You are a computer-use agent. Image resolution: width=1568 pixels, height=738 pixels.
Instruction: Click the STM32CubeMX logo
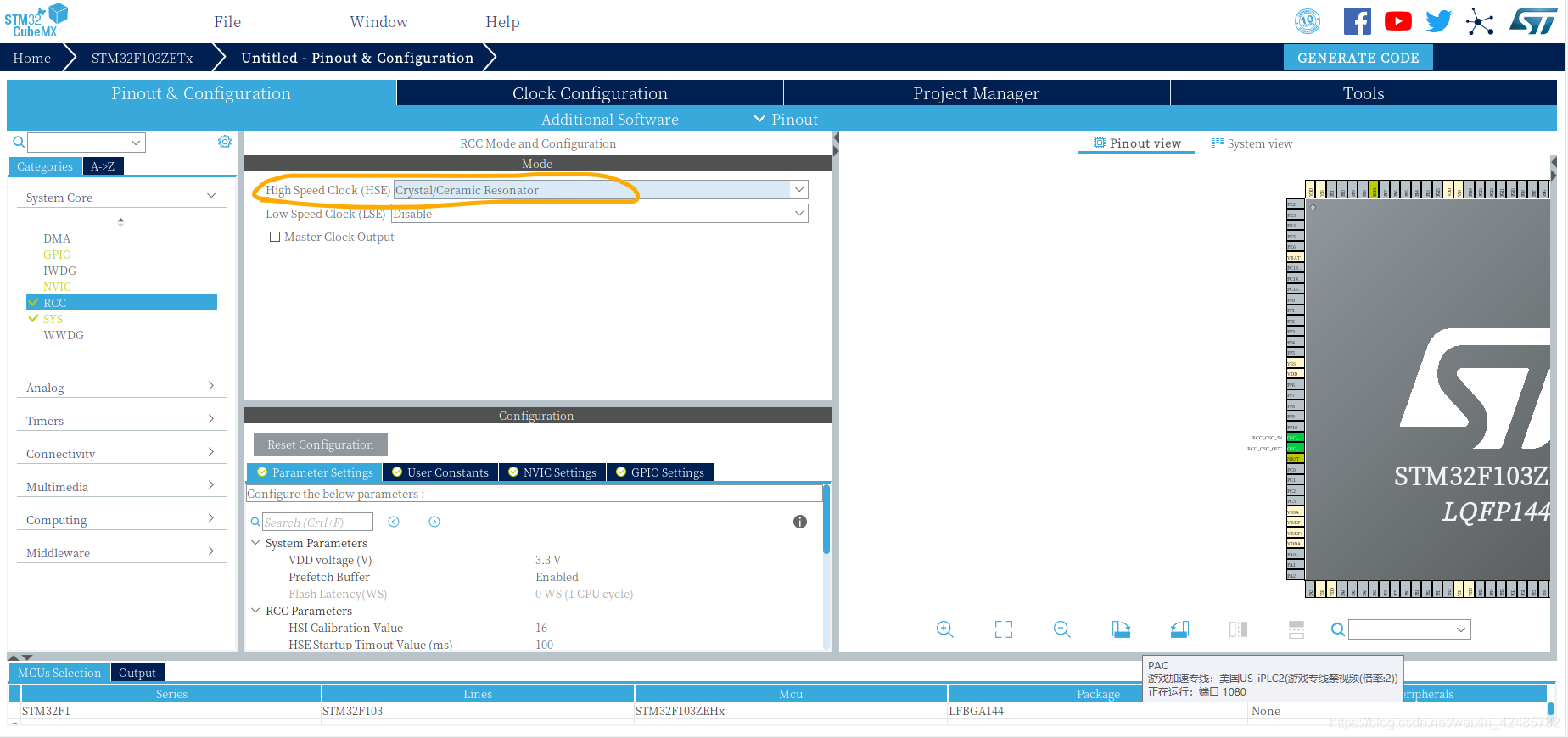tap(36, 20)
